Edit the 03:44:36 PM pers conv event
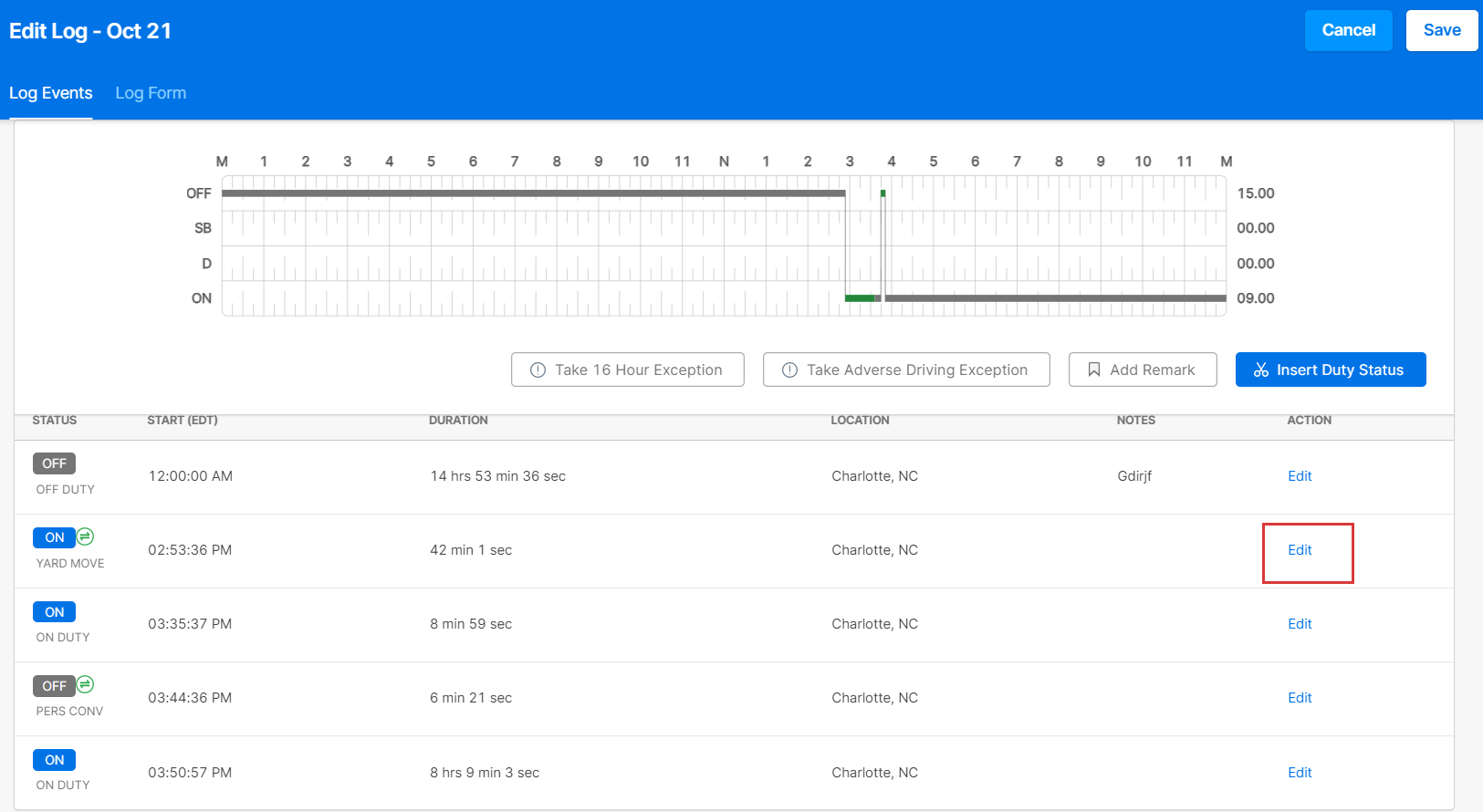This screenshot has height=812, width=1483. pyautogui.click(x=1300, y=698)
